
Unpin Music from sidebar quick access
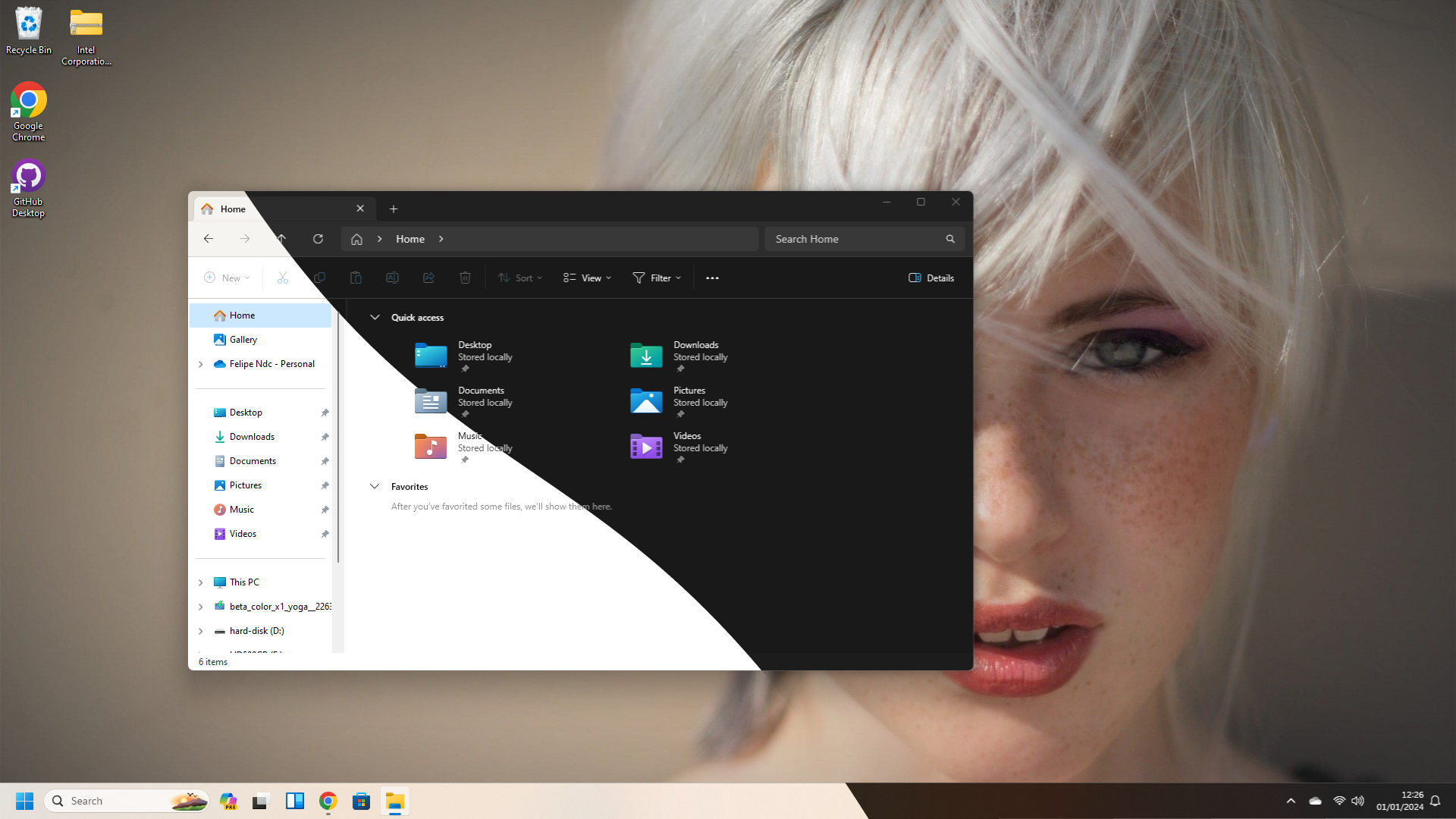point(325,510)
